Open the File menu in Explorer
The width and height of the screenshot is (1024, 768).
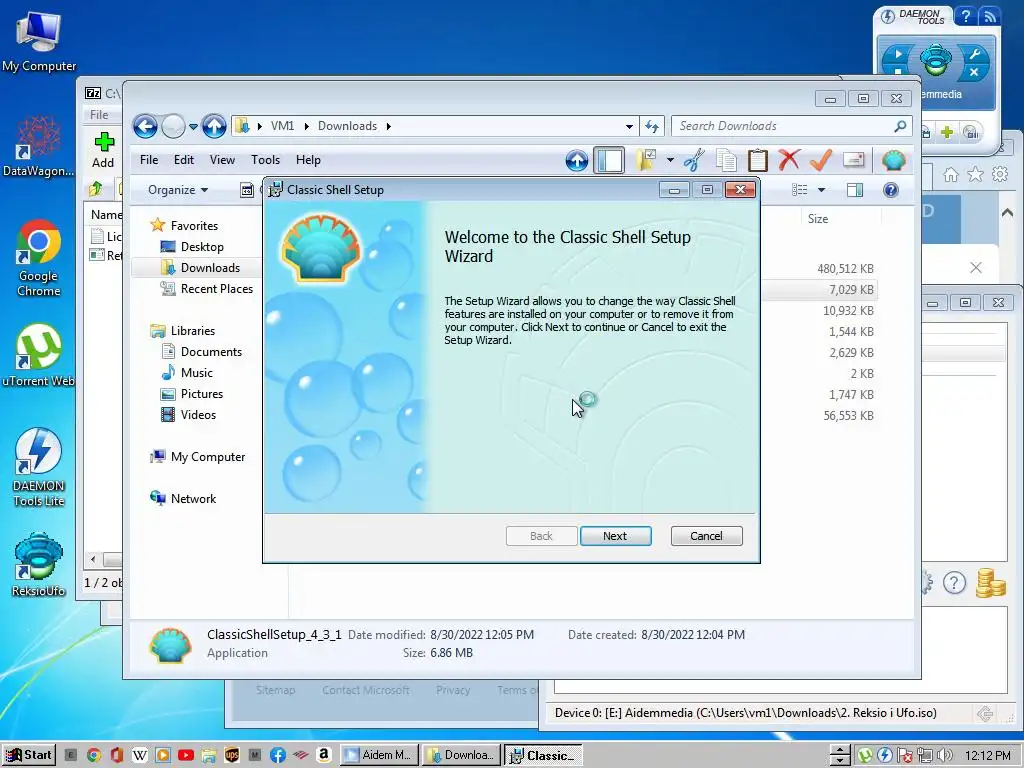coord(149,160)
